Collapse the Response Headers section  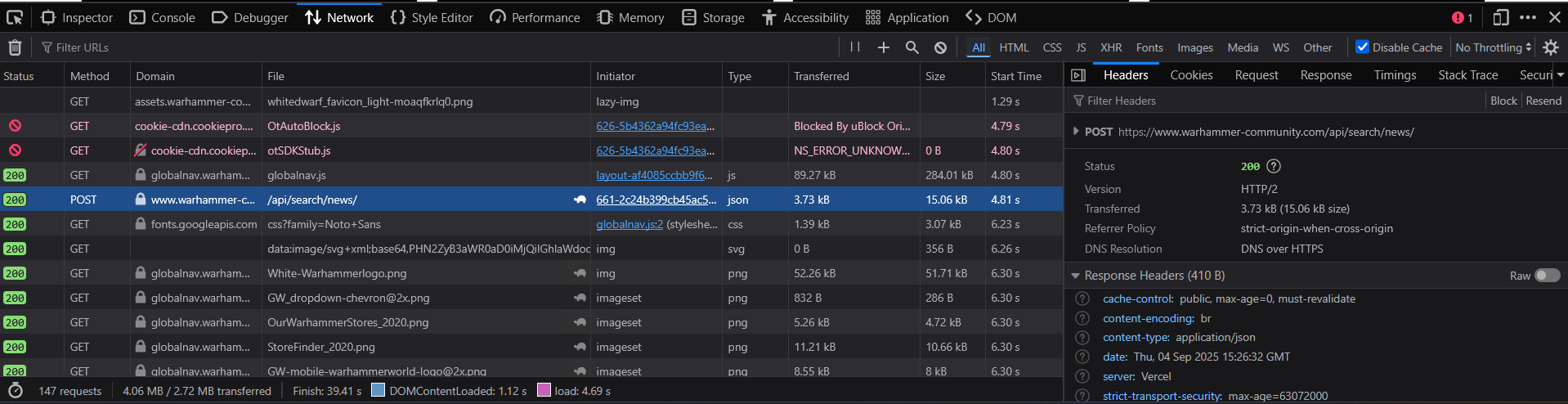click(x=1076, y=276)
